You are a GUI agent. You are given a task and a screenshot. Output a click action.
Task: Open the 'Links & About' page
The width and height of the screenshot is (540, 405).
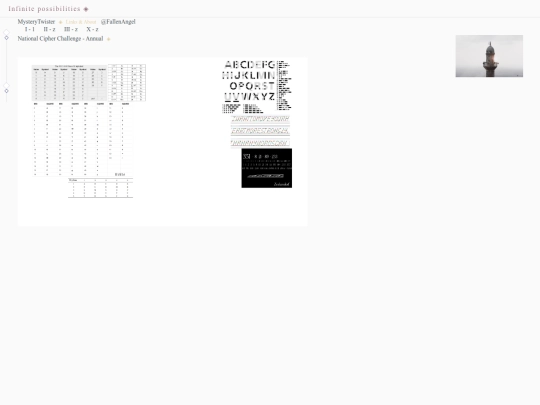[81, 22]
